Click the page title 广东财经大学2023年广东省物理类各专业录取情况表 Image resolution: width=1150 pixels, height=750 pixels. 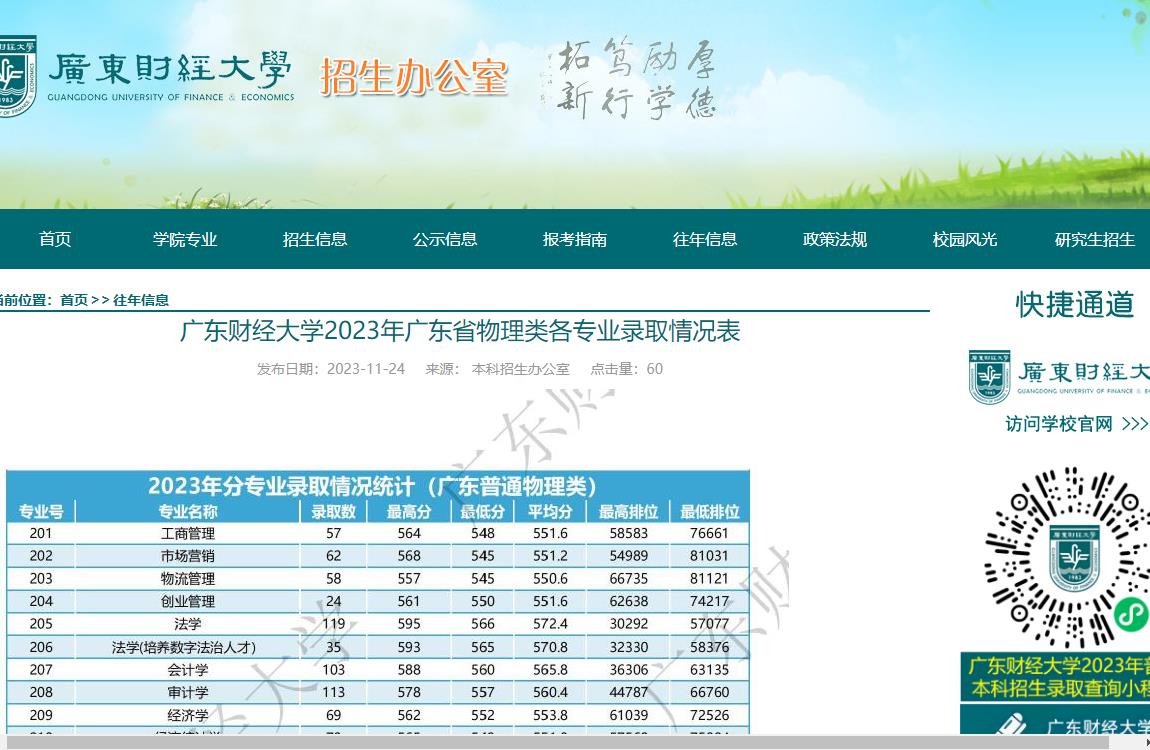[x=460, y=331]
